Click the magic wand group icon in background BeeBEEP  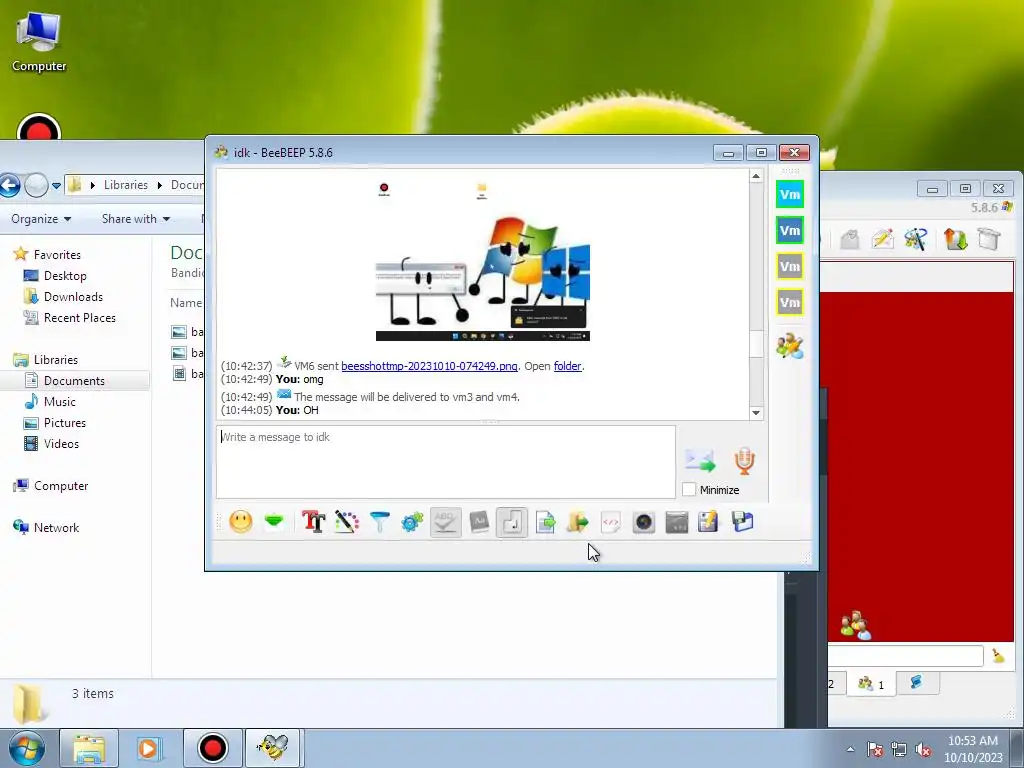(x=916, y=239)
